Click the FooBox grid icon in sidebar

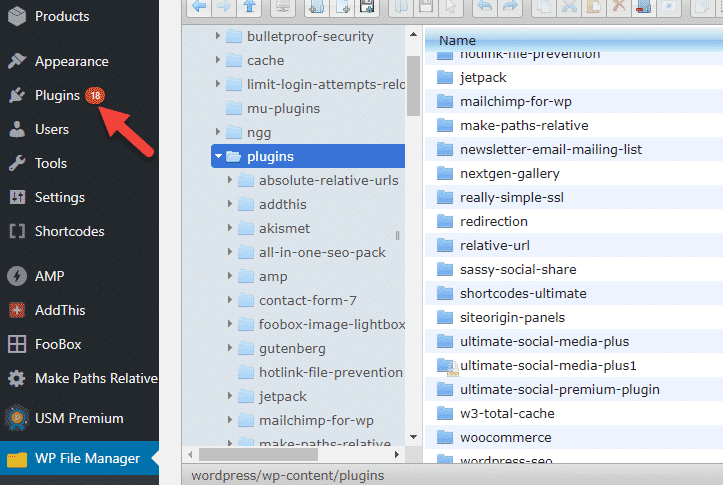click(17, 344)
